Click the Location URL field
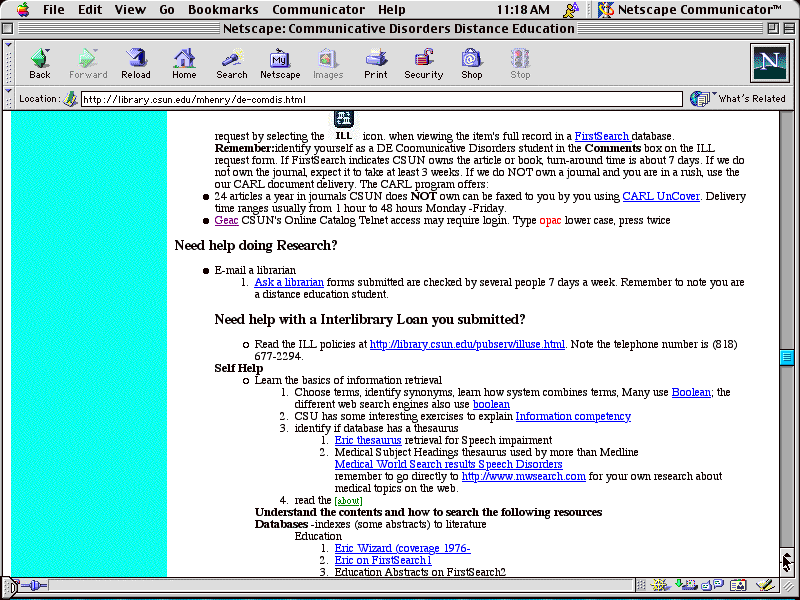The width and height of the screenshot is (800, 600). point(381,99)
